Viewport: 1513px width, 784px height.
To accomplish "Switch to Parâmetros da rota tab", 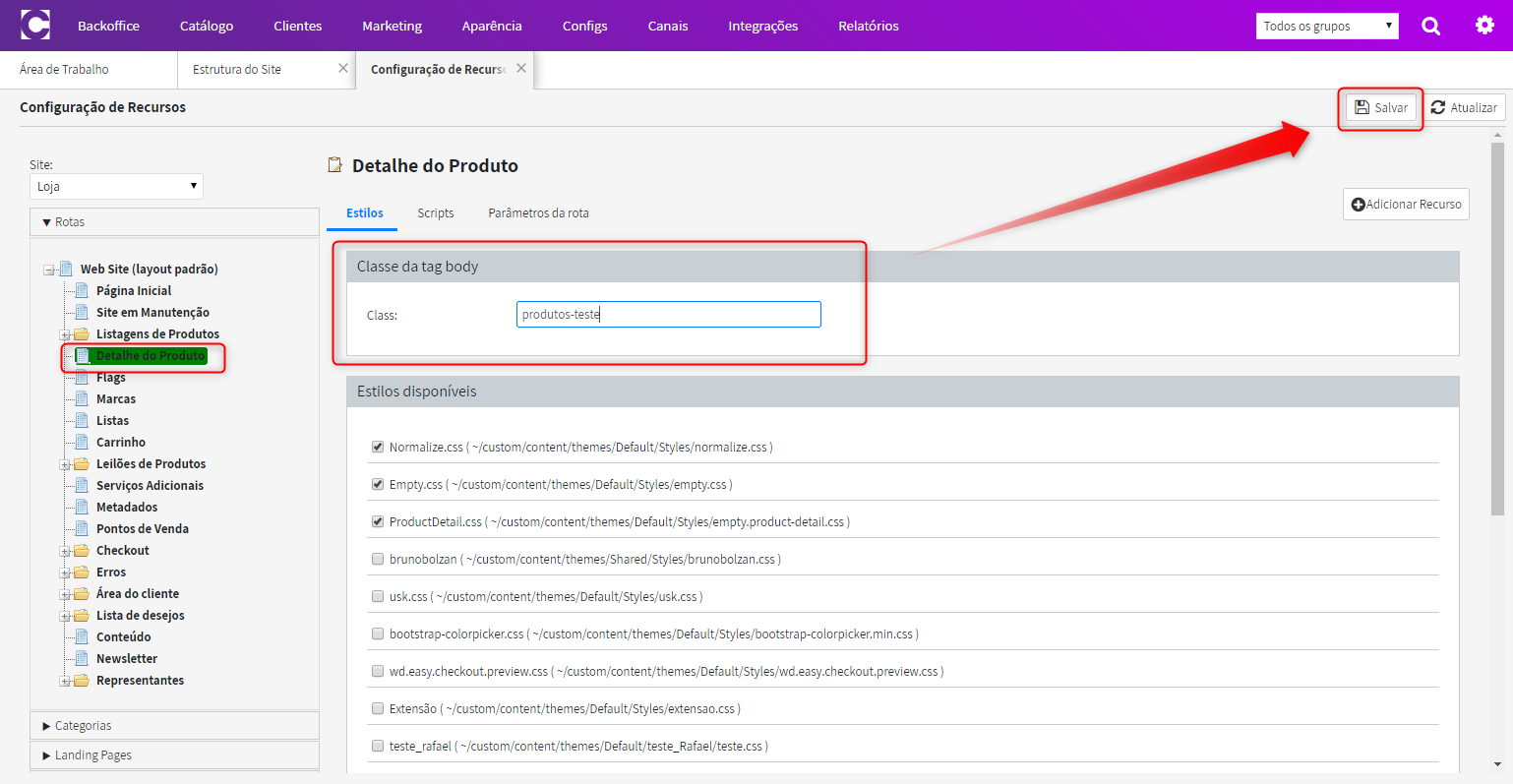I will [x=539, y=212].
